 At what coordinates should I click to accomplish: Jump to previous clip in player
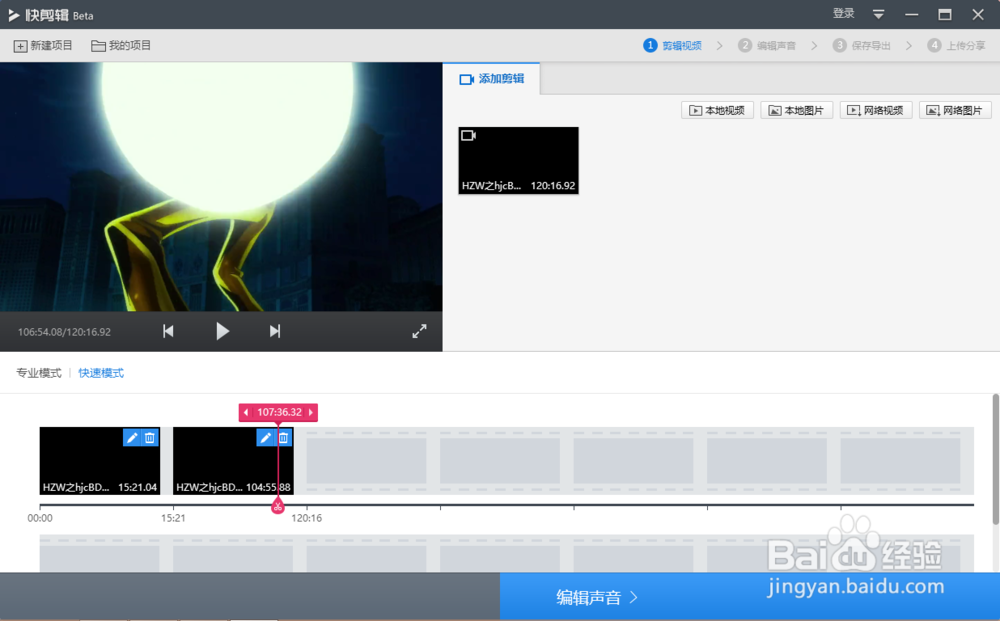tap(168, 332)
